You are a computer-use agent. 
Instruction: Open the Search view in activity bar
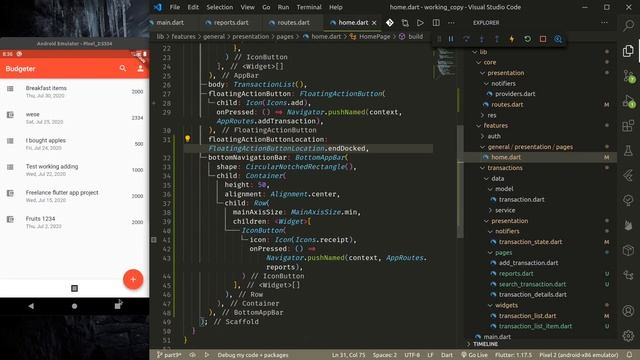coord(629,25)
